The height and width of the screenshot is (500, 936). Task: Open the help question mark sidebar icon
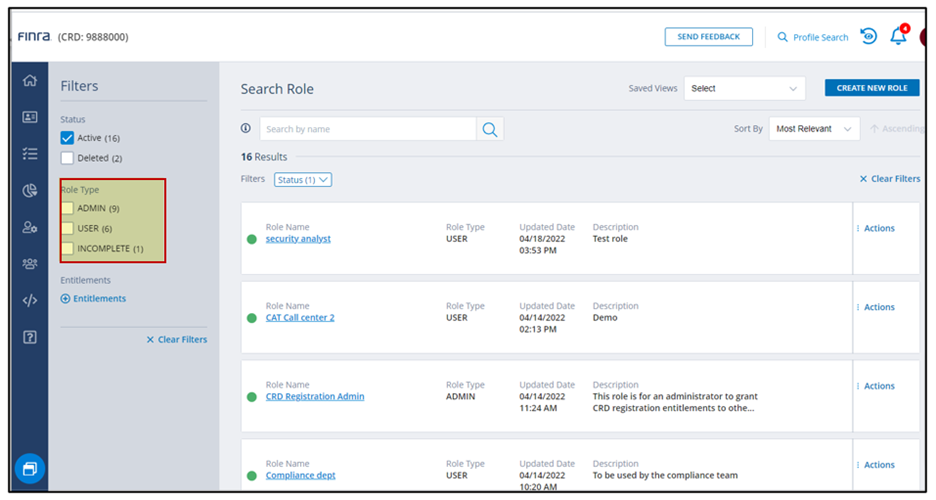30,337
